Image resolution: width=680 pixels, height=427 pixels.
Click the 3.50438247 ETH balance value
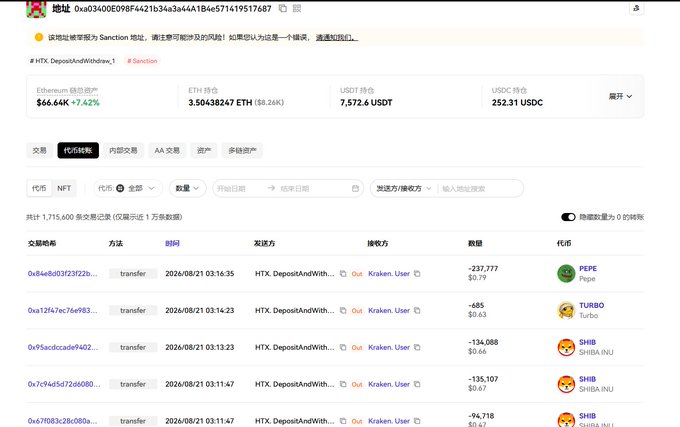(x=220, y=103)
